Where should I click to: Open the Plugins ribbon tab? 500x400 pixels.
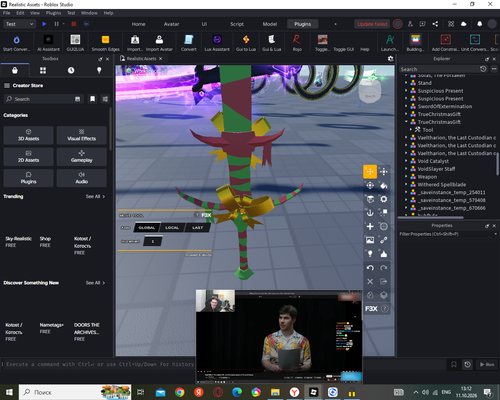point(302,24)
